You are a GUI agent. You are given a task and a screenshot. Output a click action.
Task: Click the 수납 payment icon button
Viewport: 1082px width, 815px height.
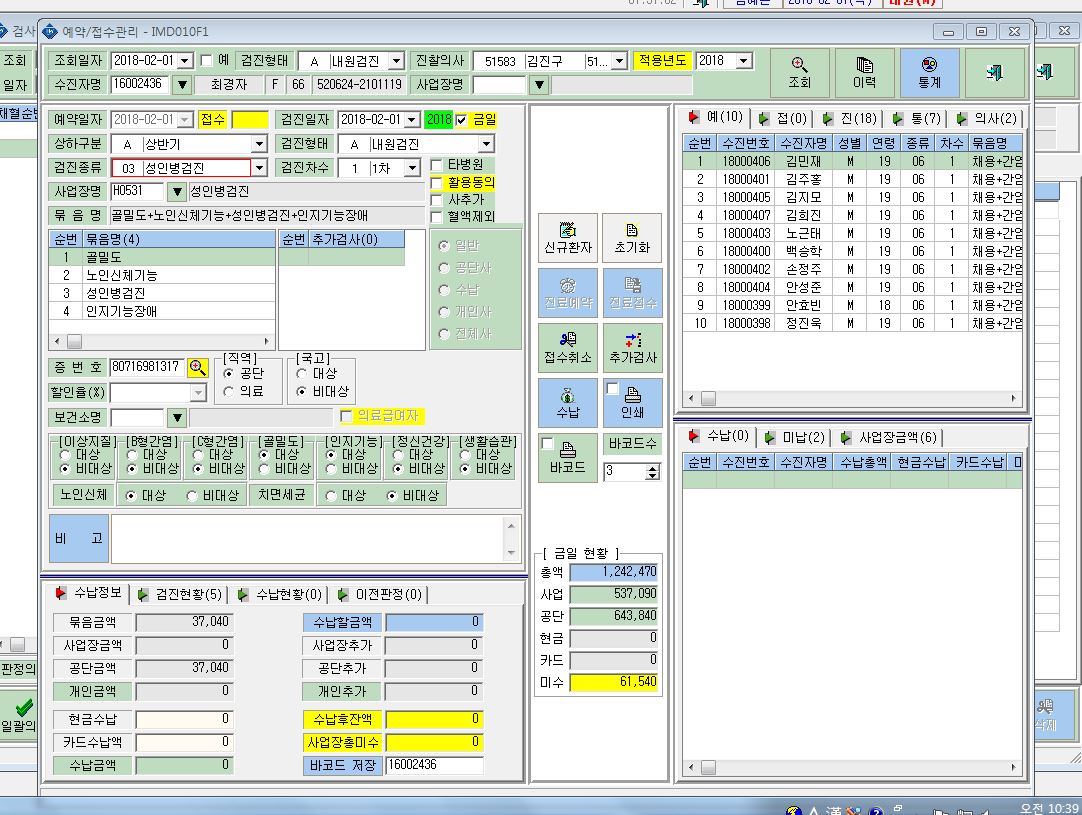(567, 403)
